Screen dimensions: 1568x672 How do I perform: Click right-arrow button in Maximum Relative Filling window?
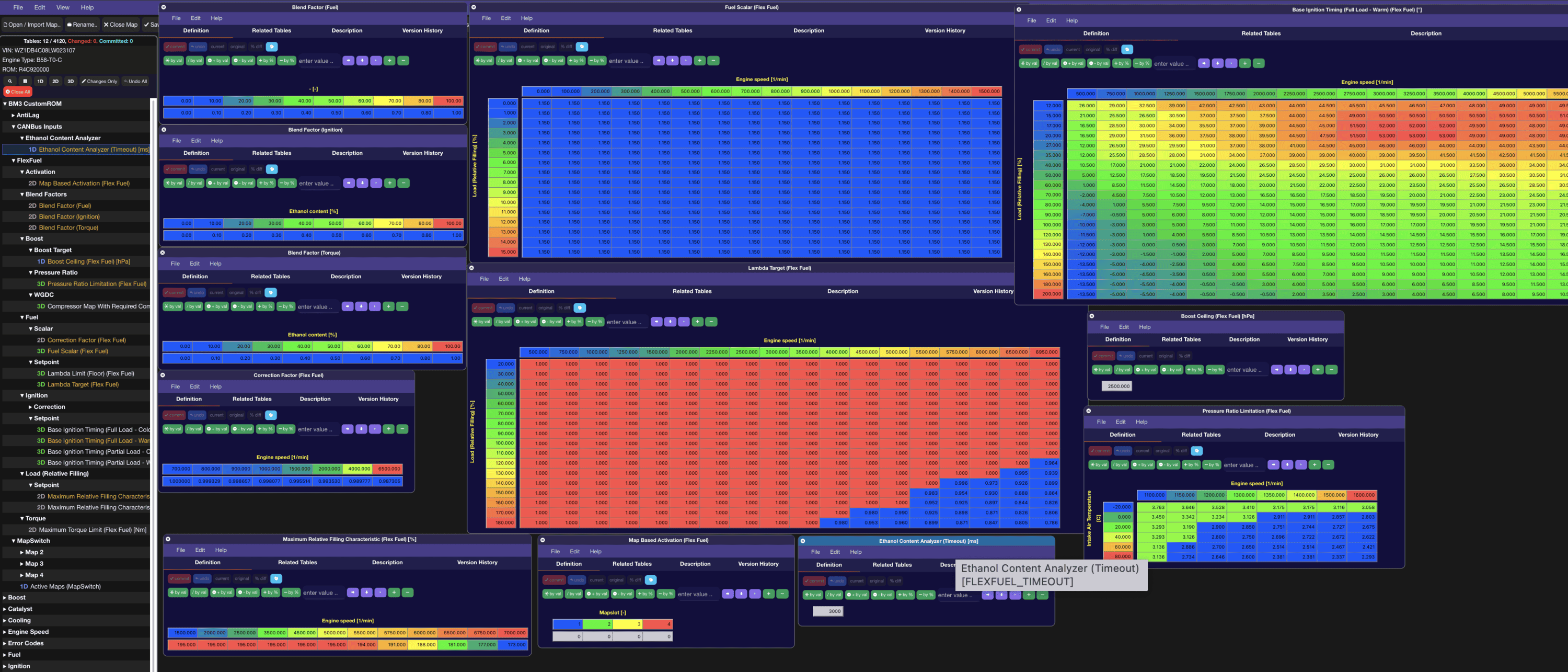[x=353, y=592]
